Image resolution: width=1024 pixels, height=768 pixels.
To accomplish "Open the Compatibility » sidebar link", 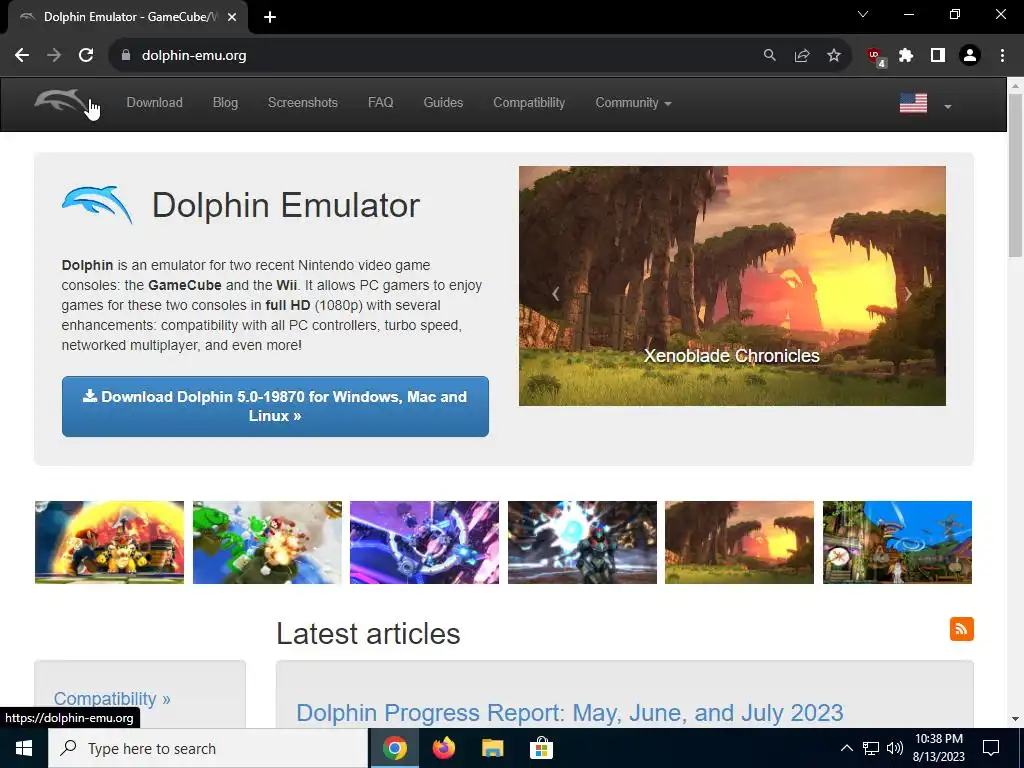I will 112,698.
